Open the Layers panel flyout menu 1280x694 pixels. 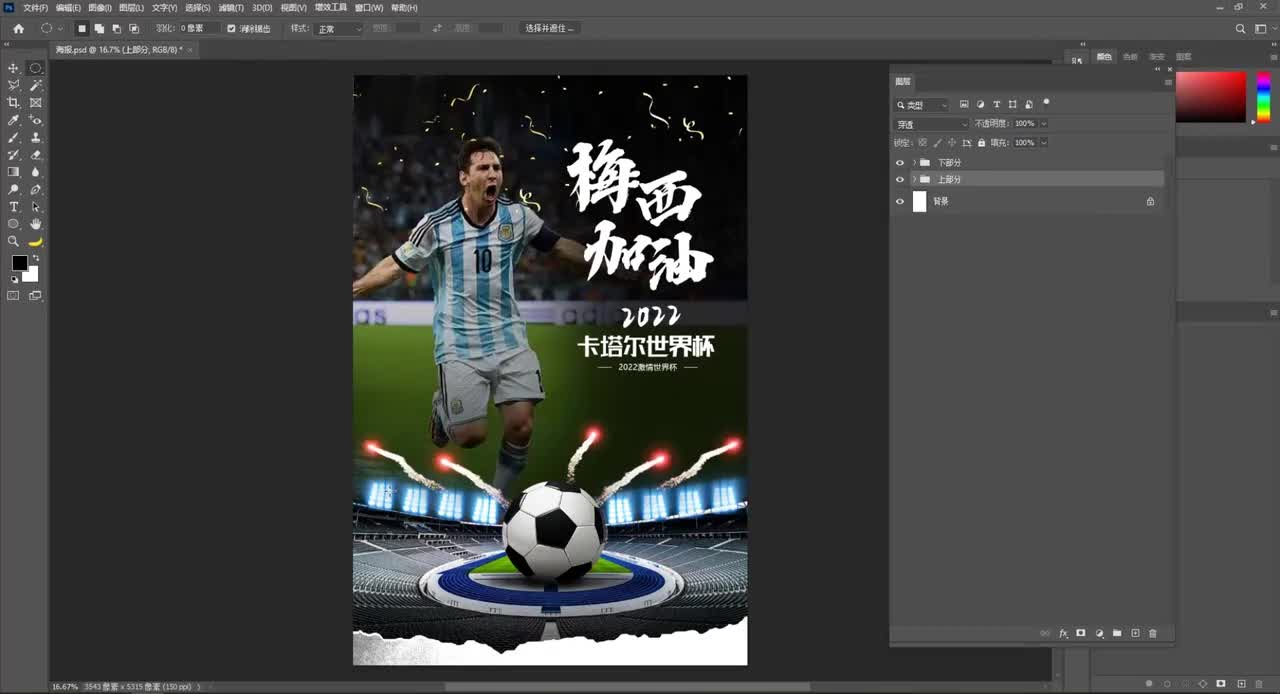tap(1167, 82)
